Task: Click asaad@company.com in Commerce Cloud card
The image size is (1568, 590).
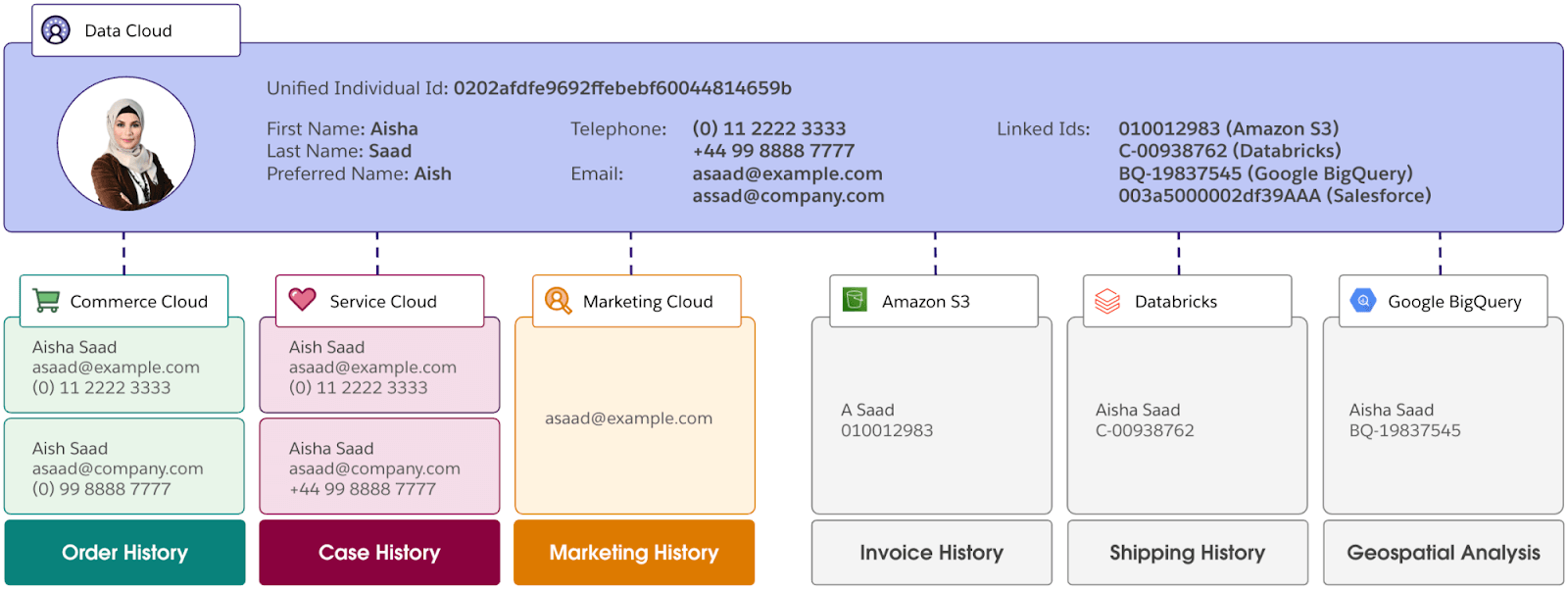Action: click(x=118, y=468)
